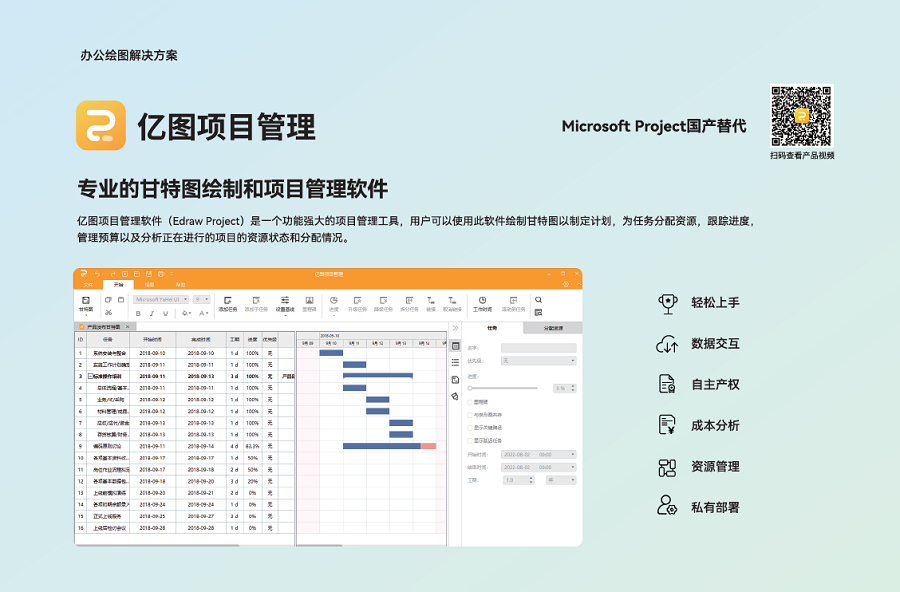Toggle the last checkbox above the 开始时间 field
Image resolution: width=900 pixels, height=592 pixels.
[x=470, y=440]
